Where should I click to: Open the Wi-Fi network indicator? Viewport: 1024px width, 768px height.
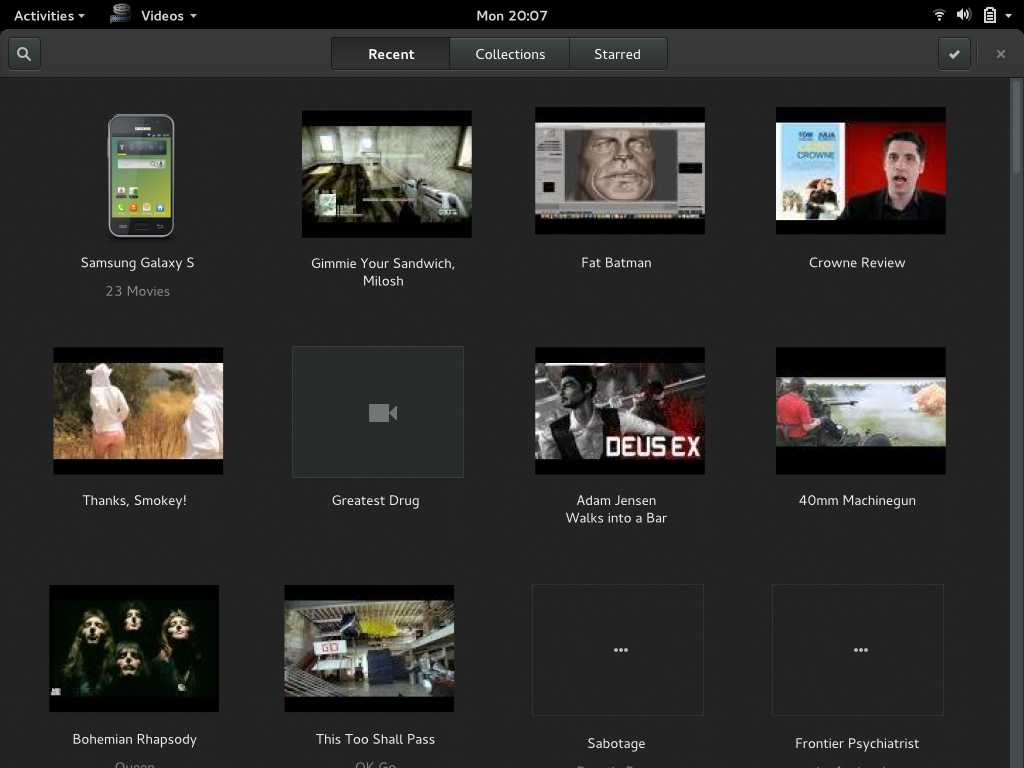coord(939,15)
